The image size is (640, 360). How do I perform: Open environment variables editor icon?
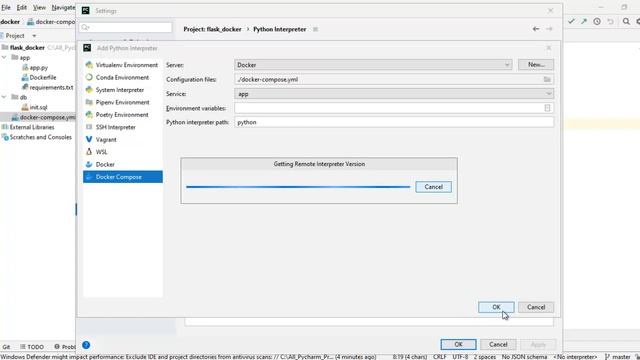(x=547, y=108)
